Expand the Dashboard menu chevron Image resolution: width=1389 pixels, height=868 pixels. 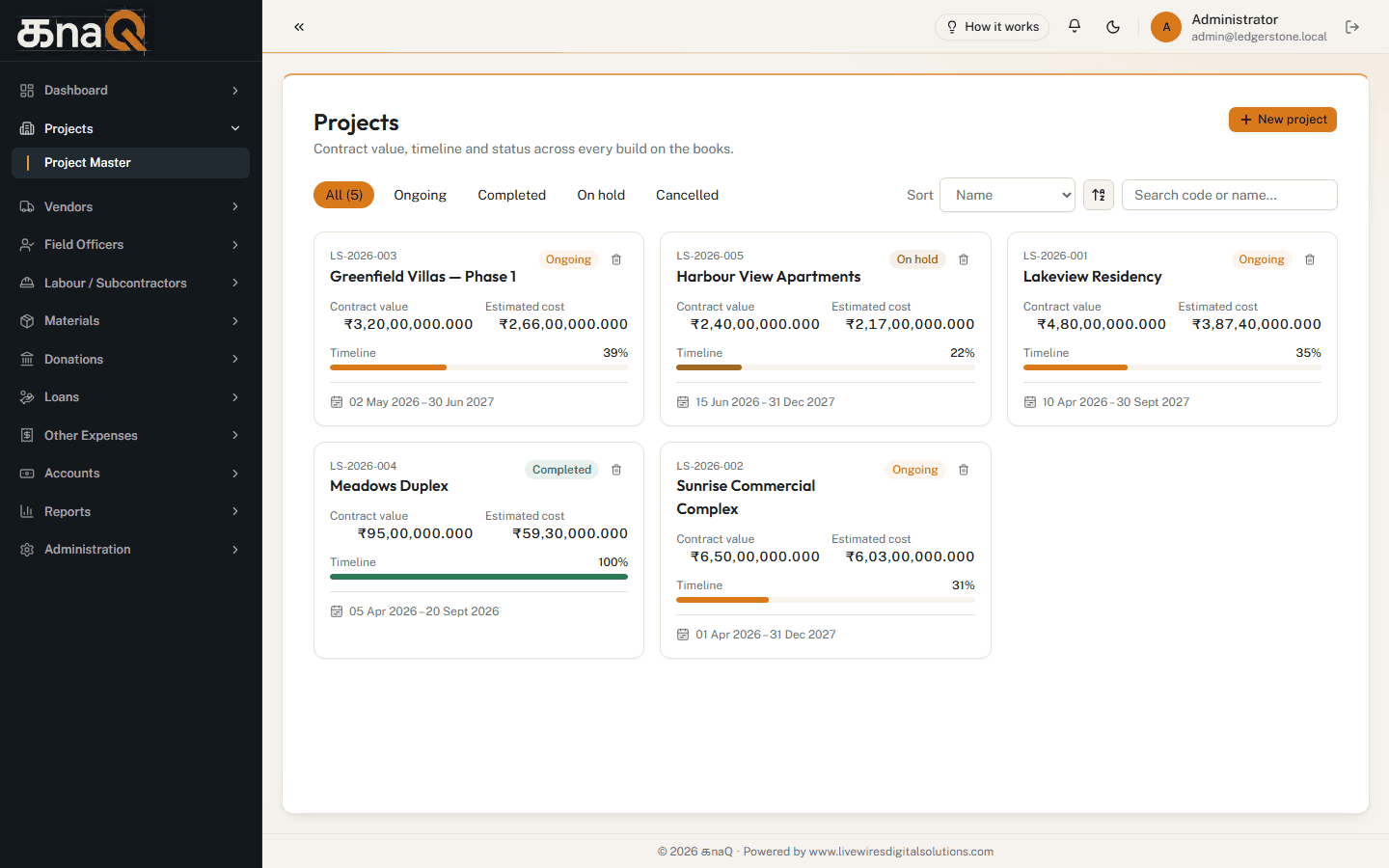(x=235, y=91)
